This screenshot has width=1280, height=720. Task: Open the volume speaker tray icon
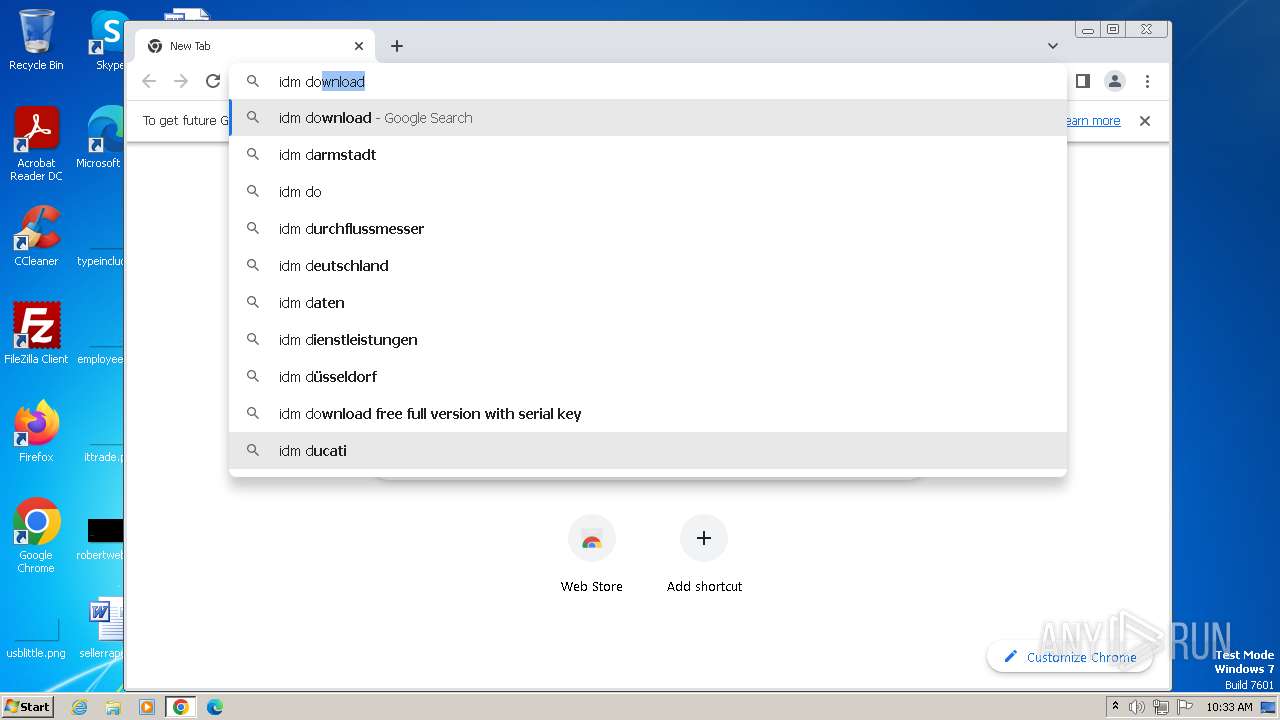click(1137, 707)
